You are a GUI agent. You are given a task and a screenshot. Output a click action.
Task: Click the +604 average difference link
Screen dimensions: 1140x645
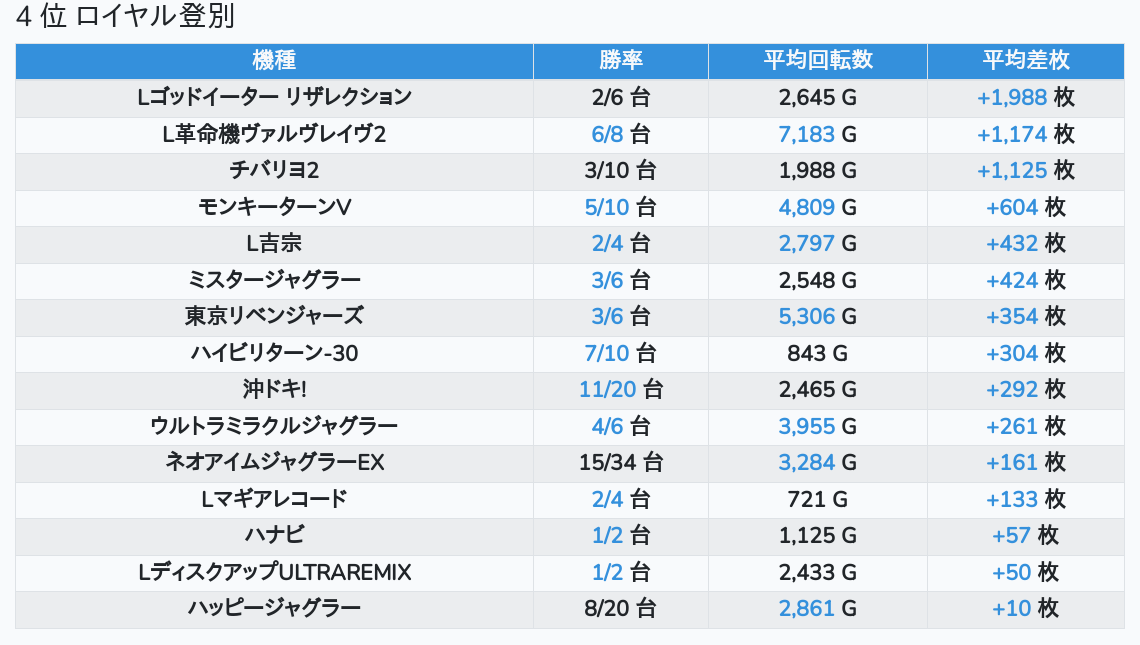point(1012,207)
